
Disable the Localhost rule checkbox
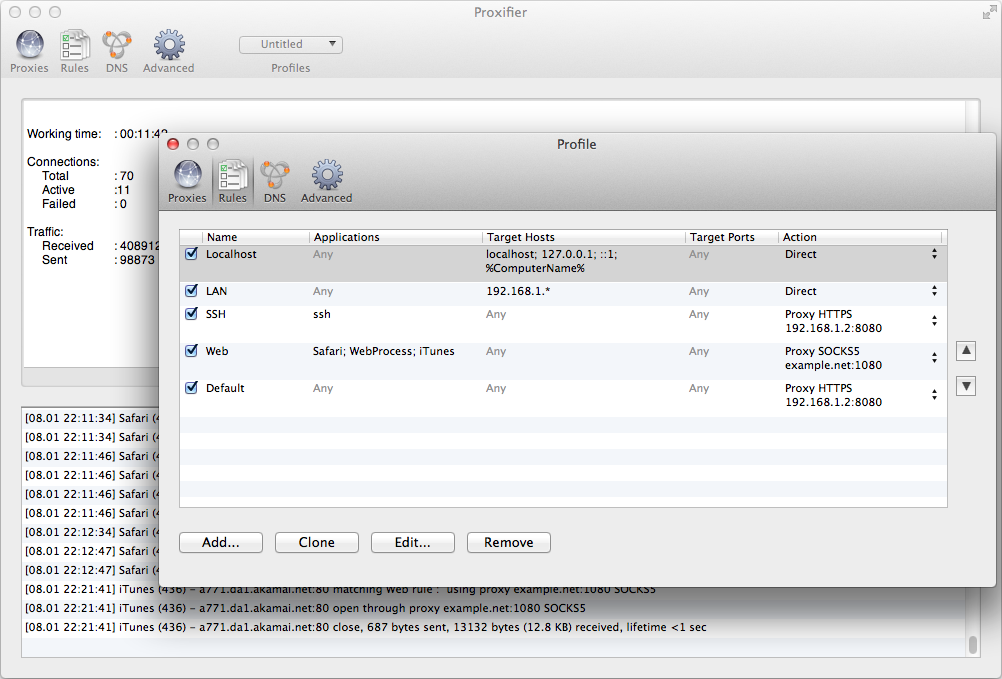[x=191, y=254]
